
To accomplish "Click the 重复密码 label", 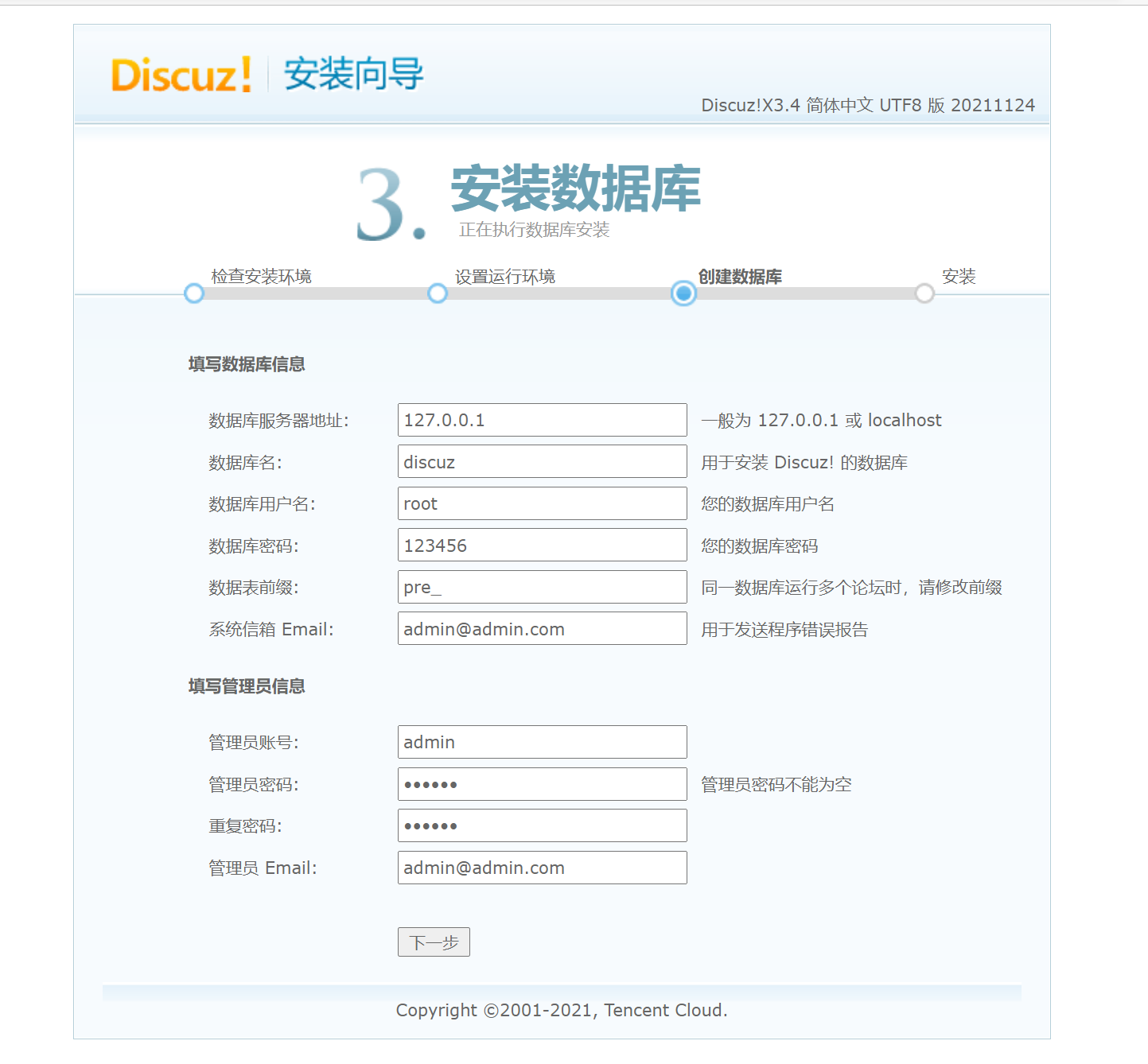I will (245, 826).
